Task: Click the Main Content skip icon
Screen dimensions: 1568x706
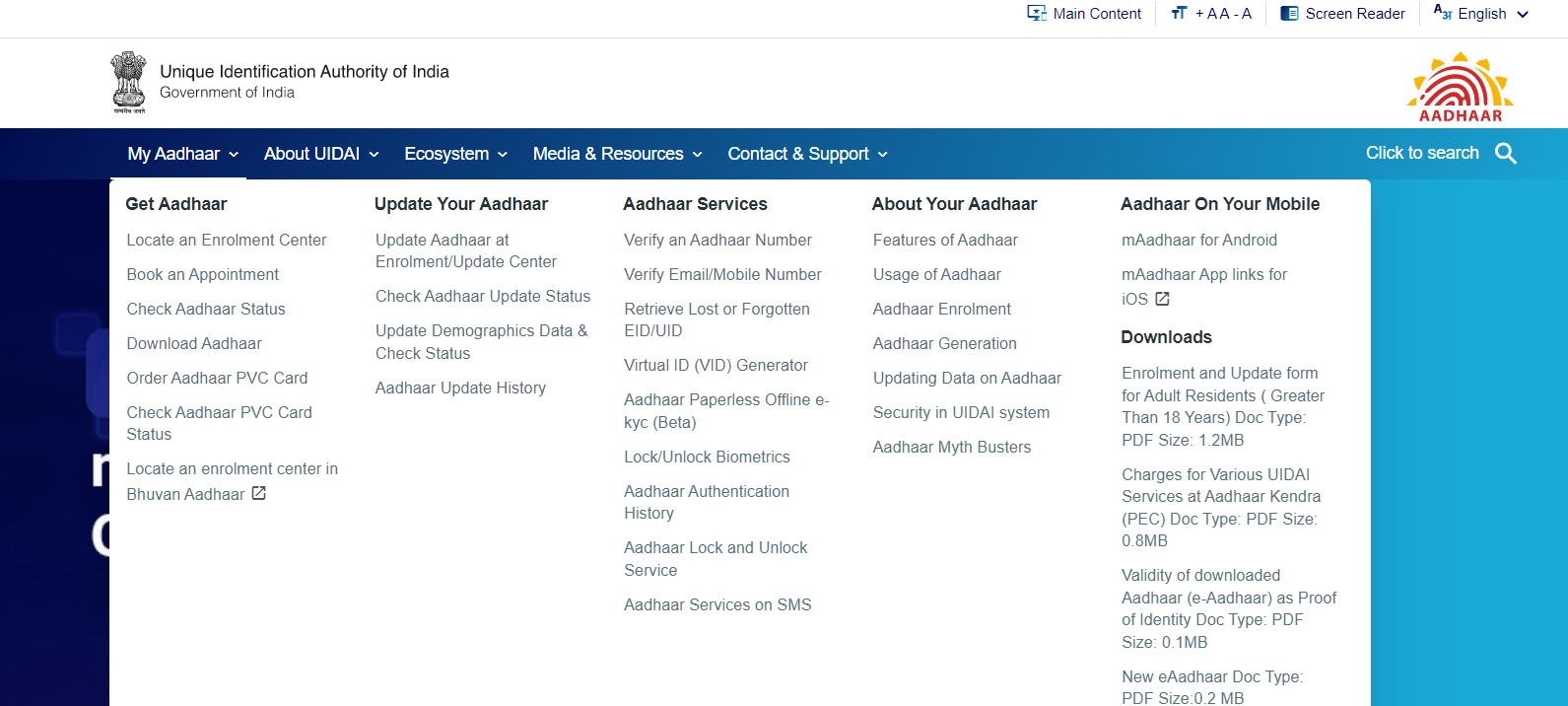Action: pos(1036,14)
